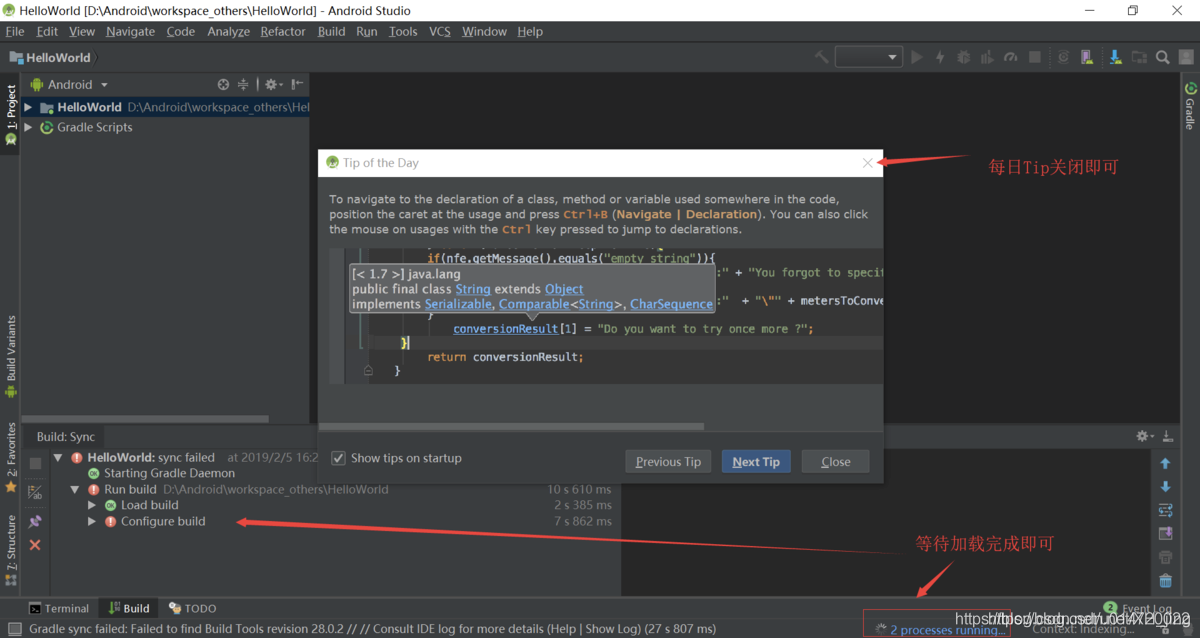The width and height of the screenshot is (1200, 638).
Task: Click the Stop square icon in toolbar
Action: click(x=1035, y=57)
